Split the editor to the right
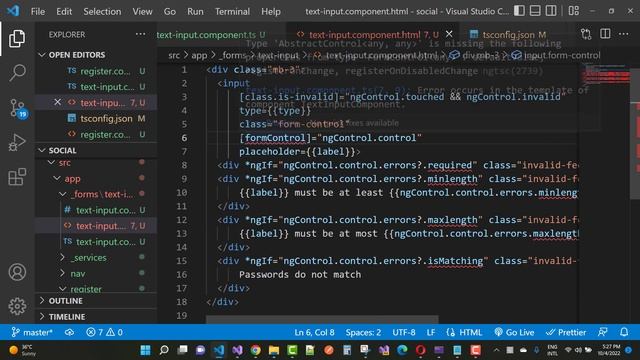This screenshot has height=360, width=640. (x=605, y=34)
